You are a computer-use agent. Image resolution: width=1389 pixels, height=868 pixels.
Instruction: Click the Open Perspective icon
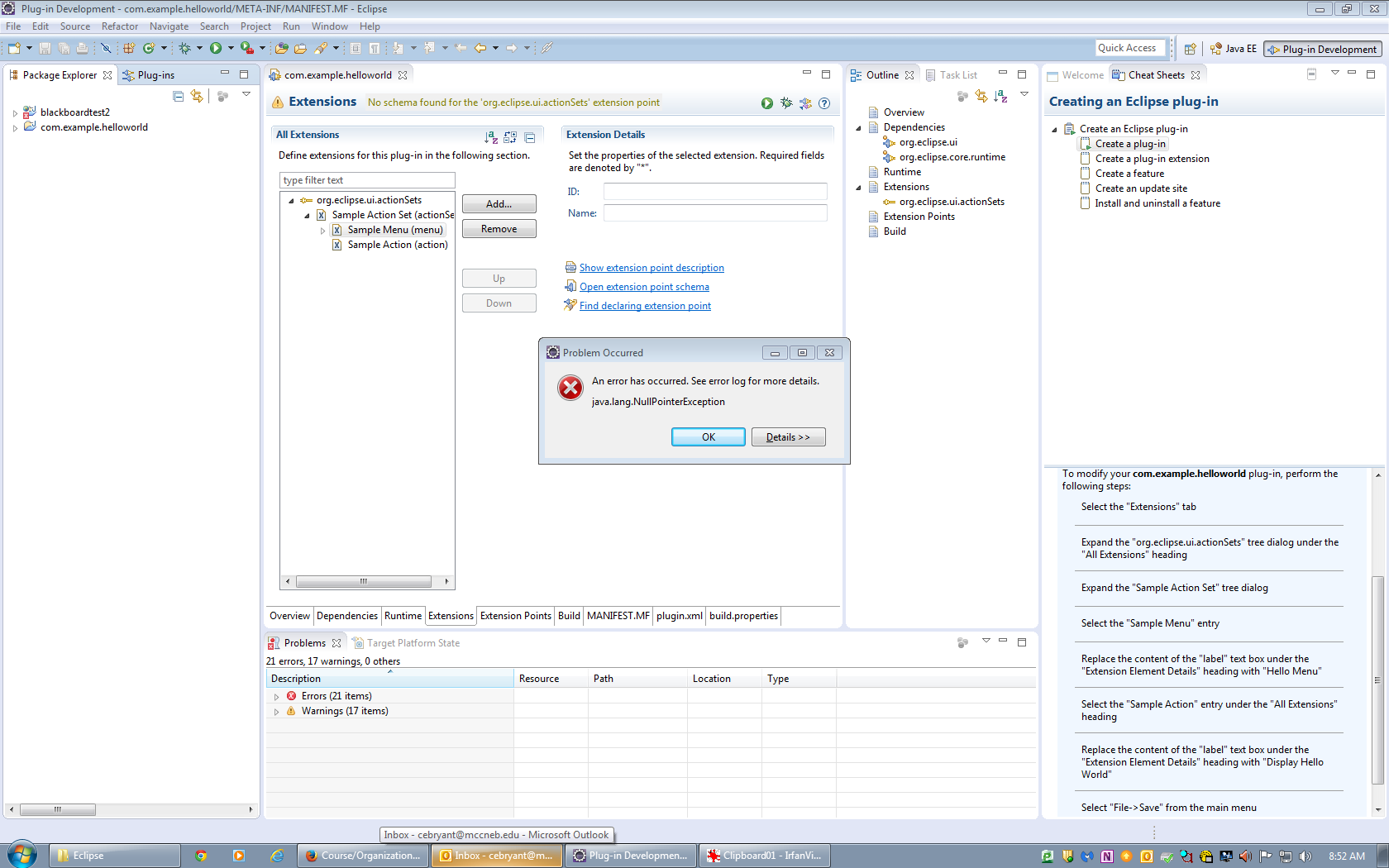1190,49
